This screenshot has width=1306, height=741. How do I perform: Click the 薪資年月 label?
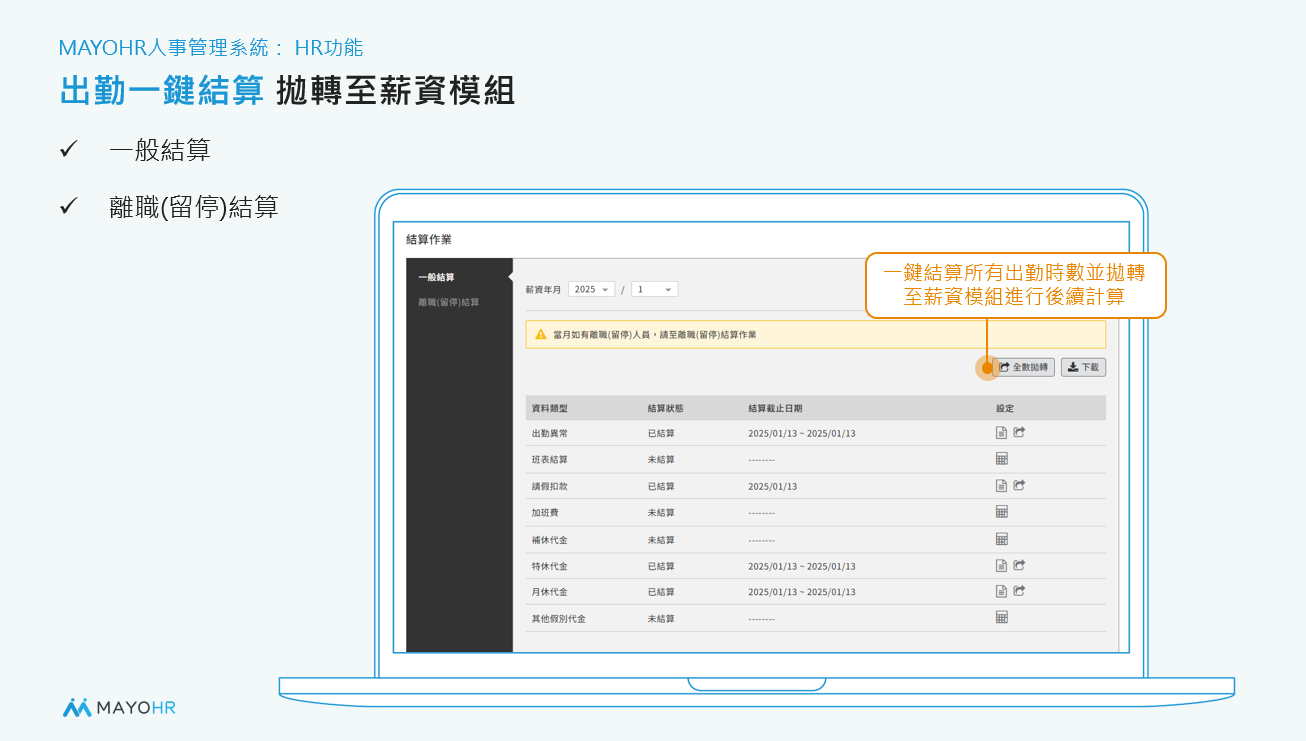(543, 289)
